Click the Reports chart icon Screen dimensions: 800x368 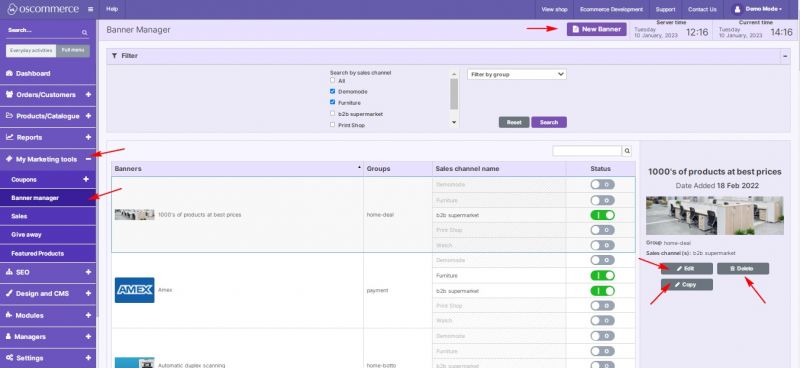click(x=9, y=137)
